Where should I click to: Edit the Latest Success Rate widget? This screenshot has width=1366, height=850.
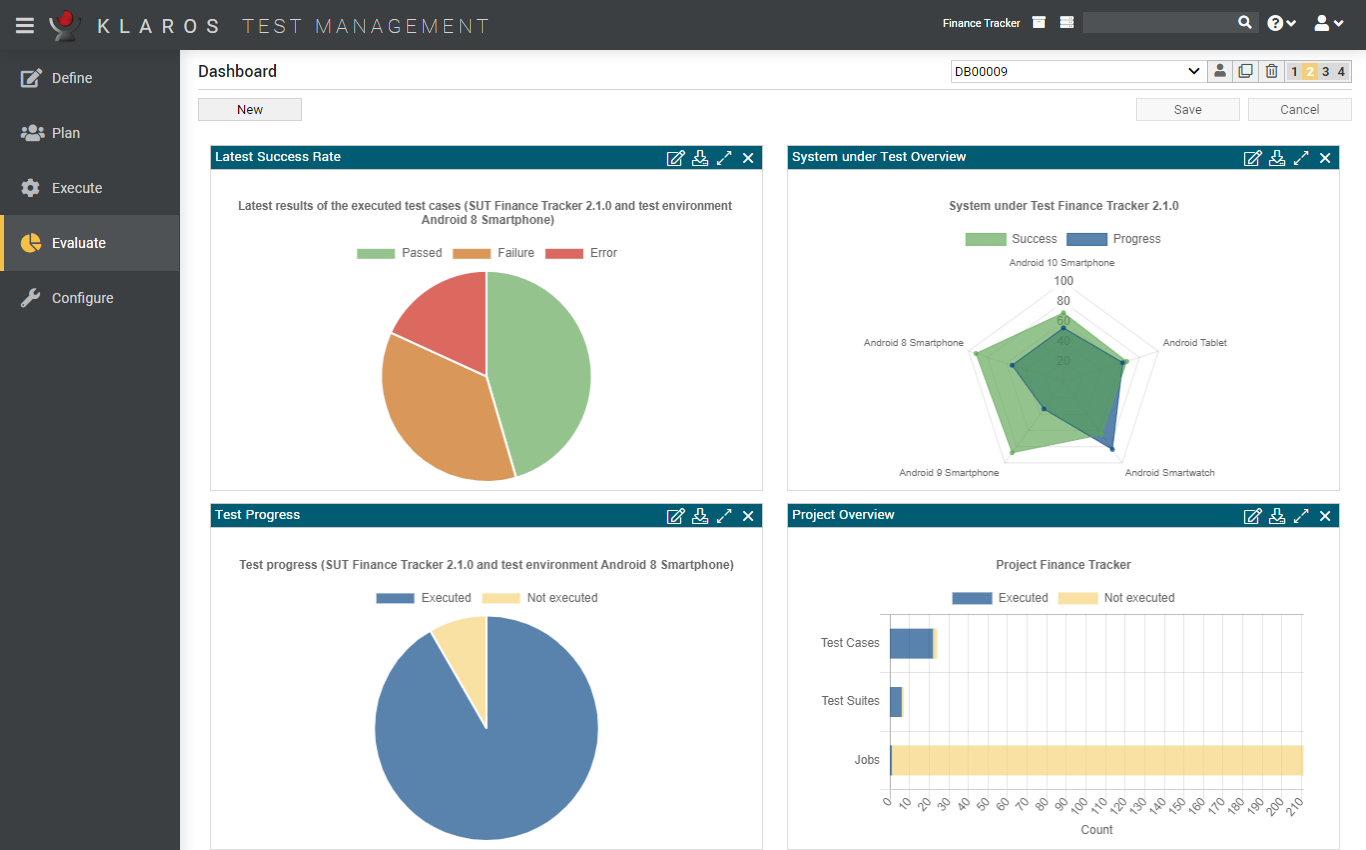click(675, 157)
